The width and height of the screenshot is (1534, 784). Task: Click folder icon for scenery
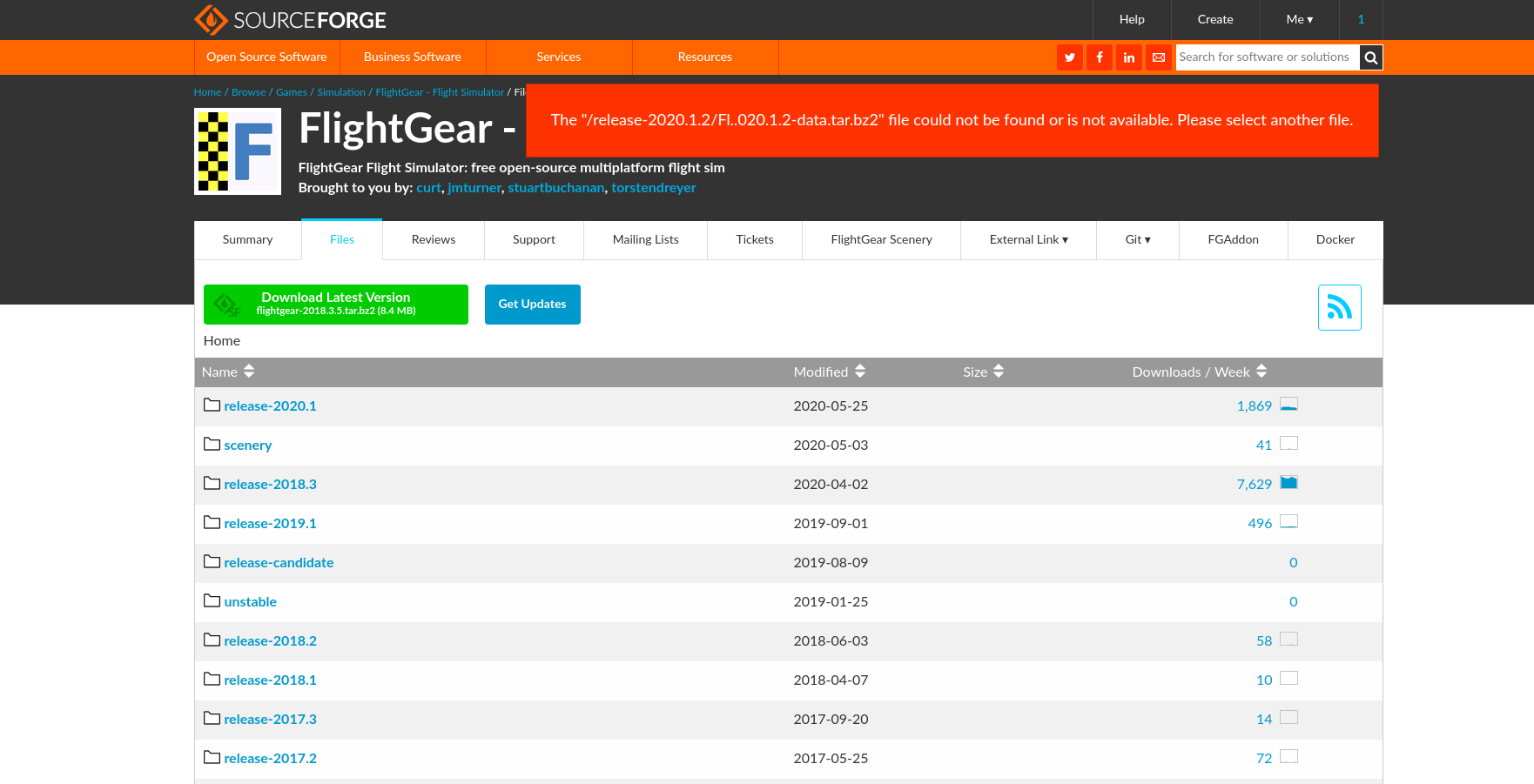[x=212, y=444]
